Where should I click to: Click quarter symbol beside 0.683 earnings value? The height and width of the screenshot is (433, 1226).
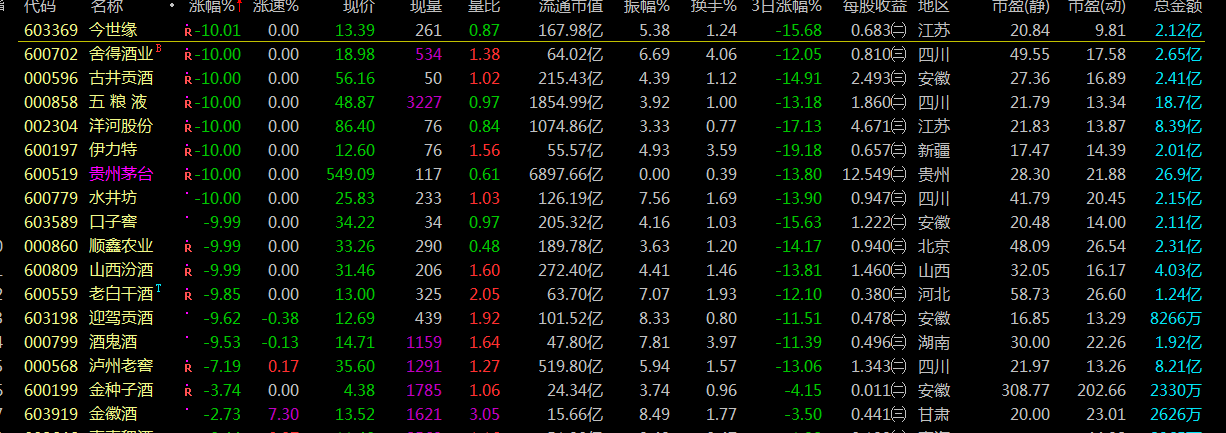[x=899, y=30]
